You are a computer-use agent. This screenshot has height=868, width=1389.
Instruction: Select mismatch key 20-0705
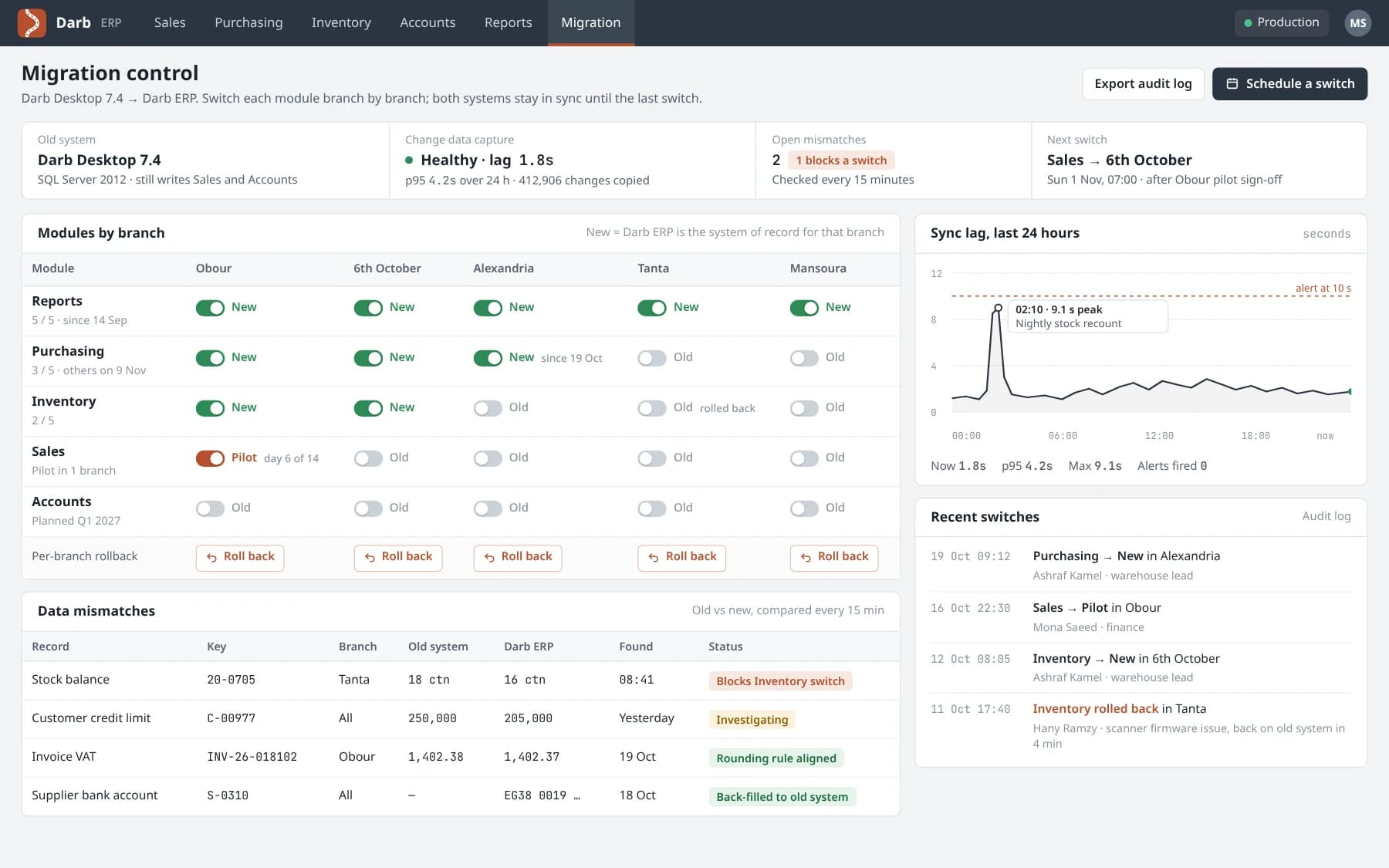[231, 680]
